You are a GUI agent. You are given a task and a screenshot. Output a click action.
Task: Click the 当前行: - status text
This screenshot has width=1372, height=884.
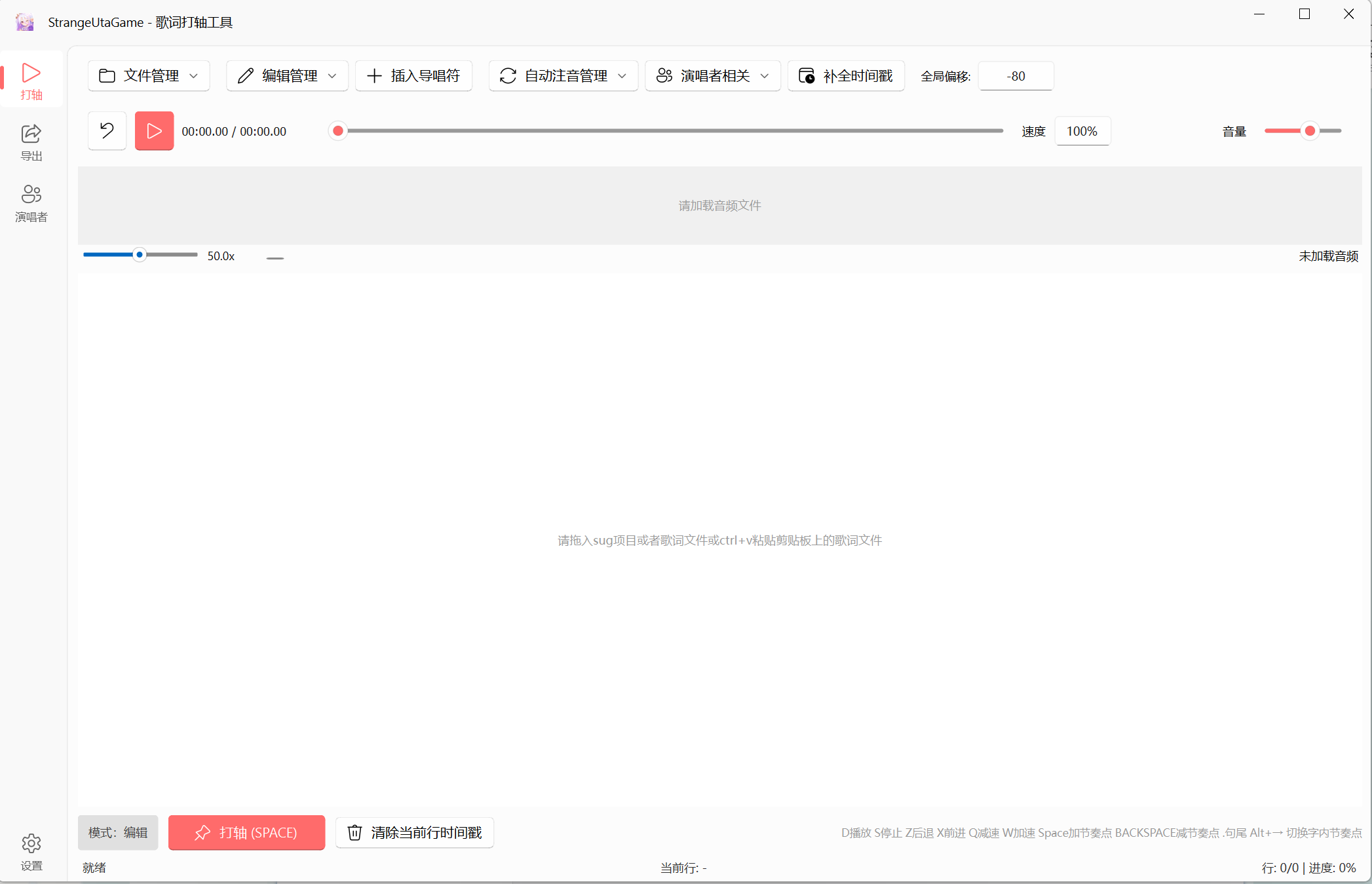[683, 868]
